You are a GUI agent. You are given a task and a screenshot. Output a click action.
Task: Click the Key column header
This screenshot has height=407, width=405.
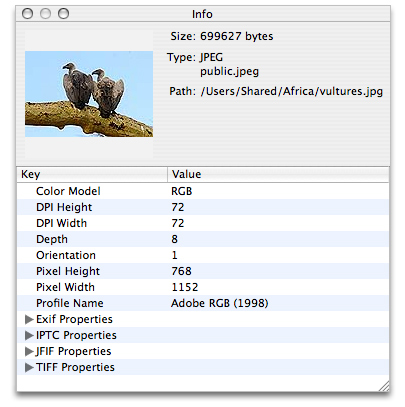92,174
